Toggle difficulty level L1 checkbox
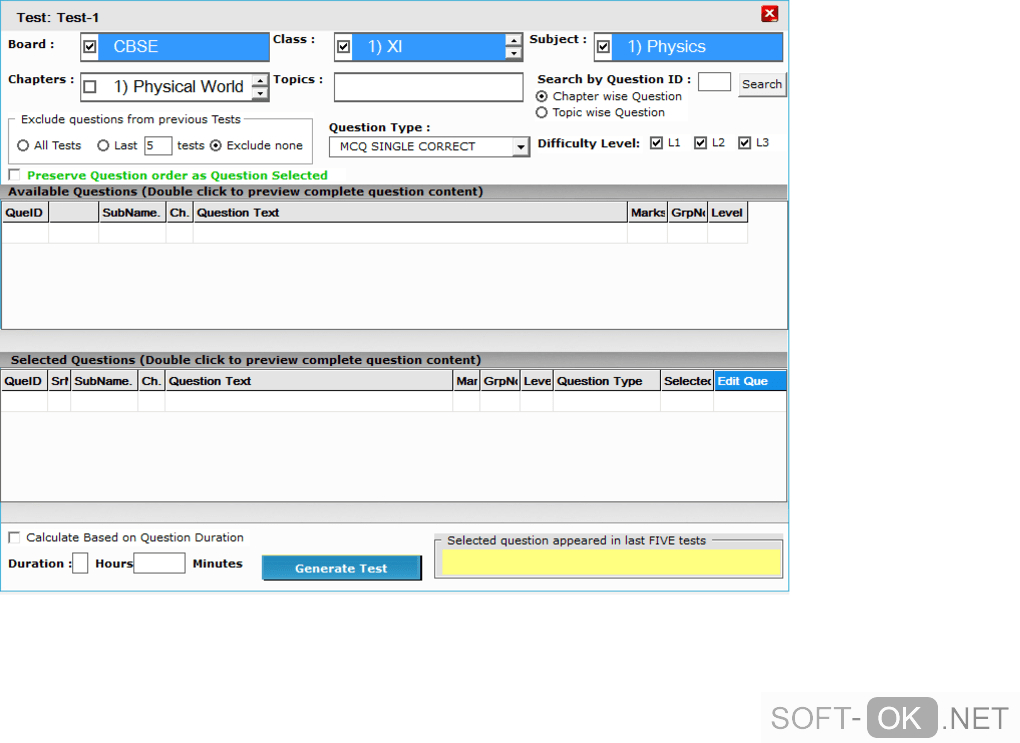1020x743 pixels. click(656, 143)
